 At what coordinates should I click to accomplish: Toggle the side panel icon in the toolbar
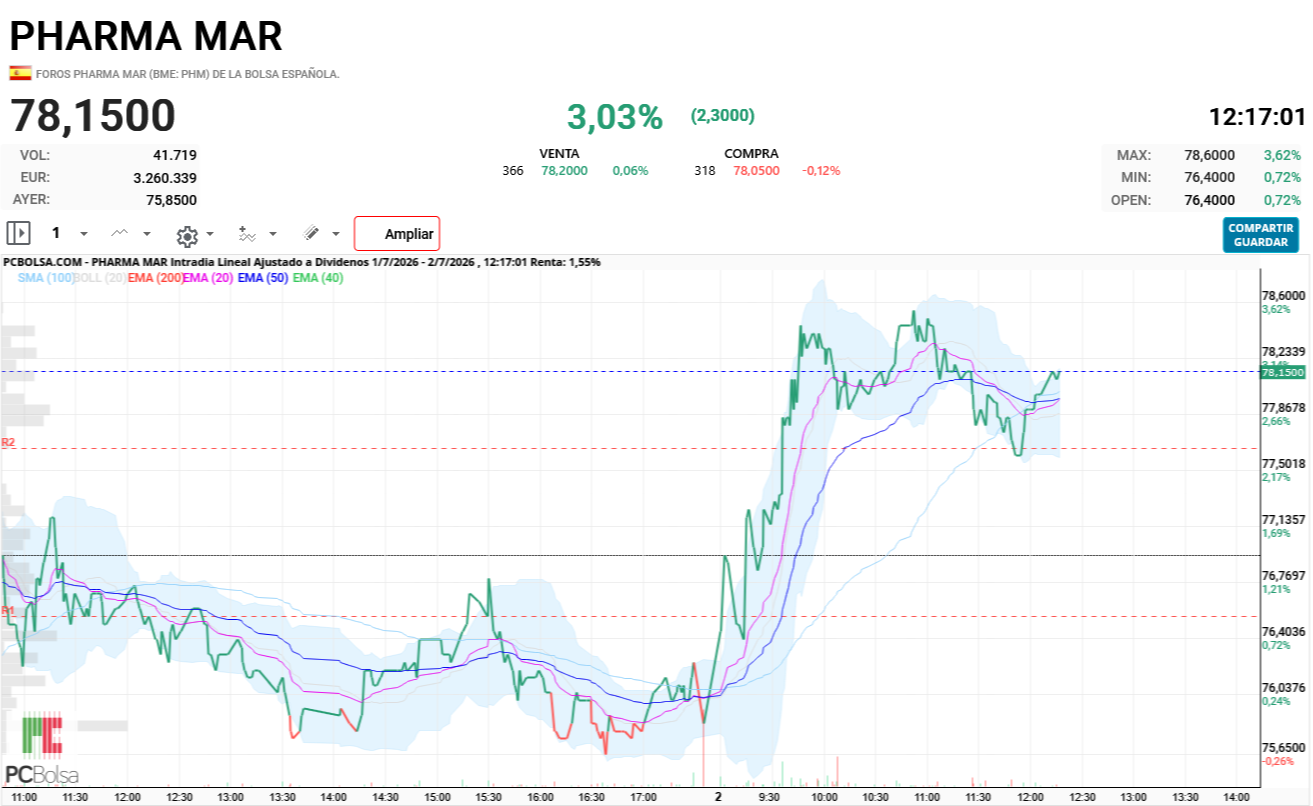pos(18,234)
